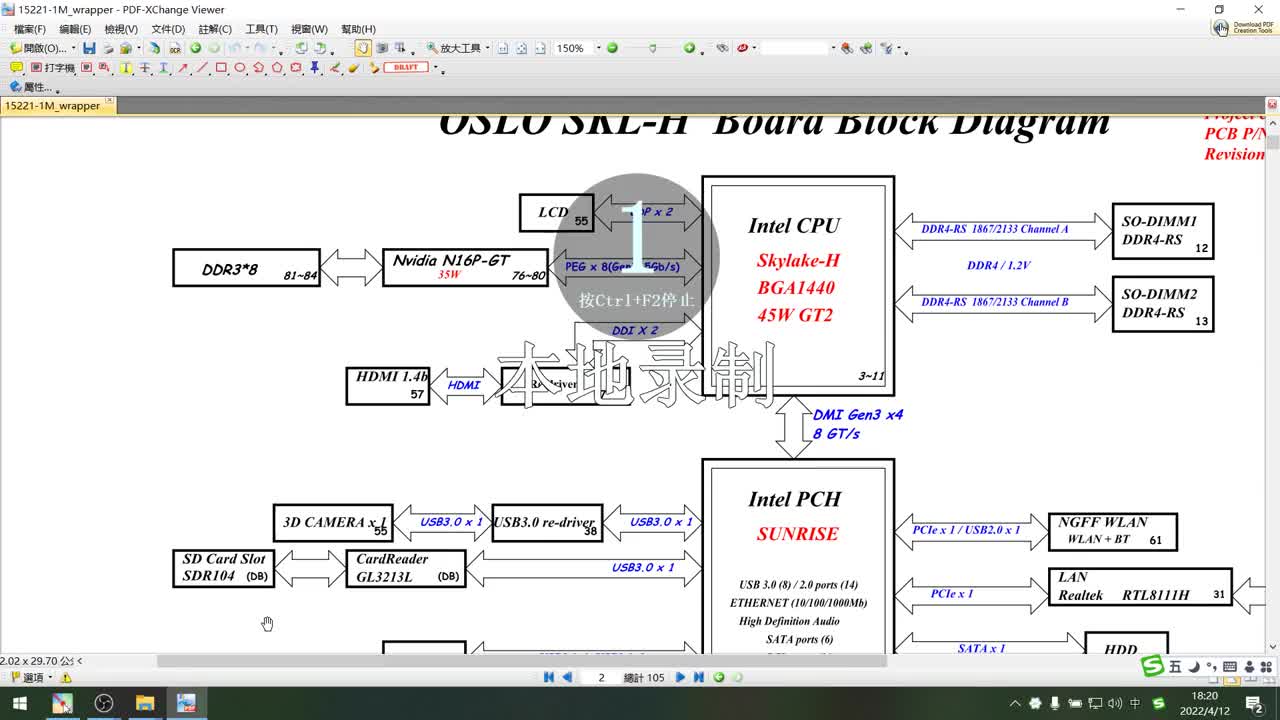Viewport: 1280px width, 720px height.
Task: Click the 150% zoom level field
Action: pos(574,48)
